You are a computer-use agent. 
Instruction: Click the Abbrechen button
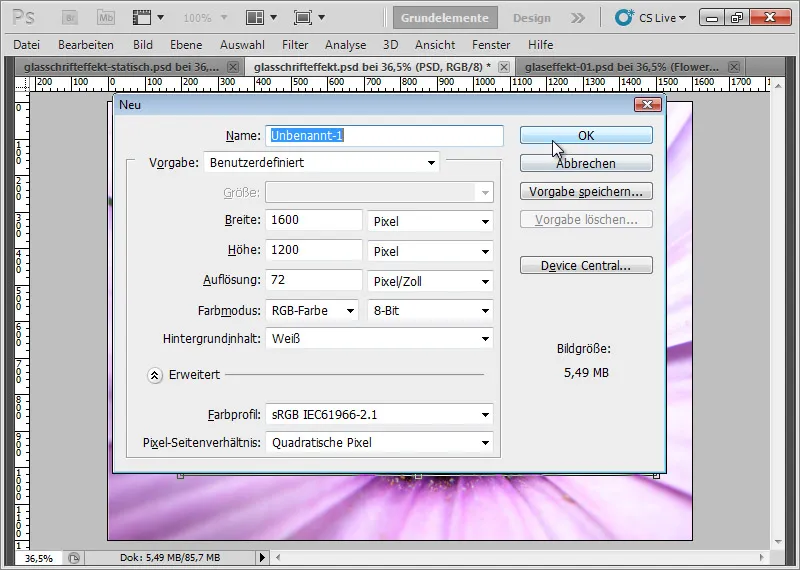coord(586,163)
